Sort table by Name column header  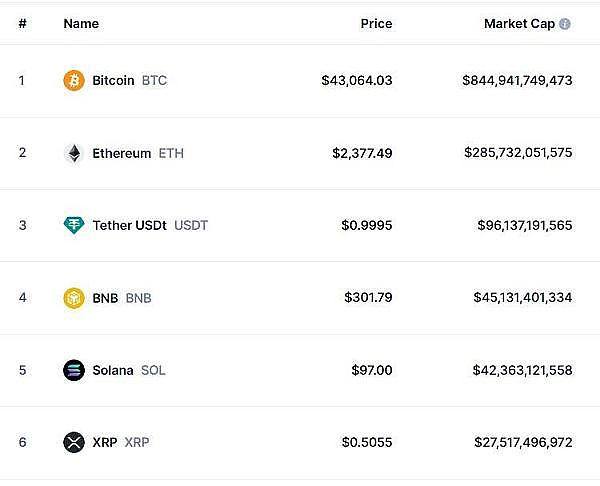click(81, 24)
